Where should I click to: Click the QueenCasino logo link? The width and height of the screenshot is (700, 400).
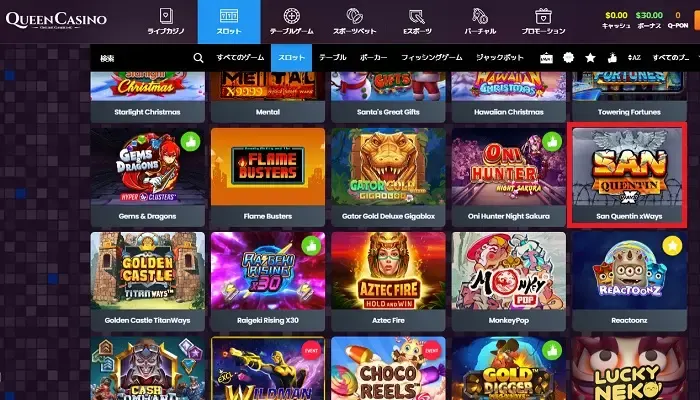tap(56, 20)
